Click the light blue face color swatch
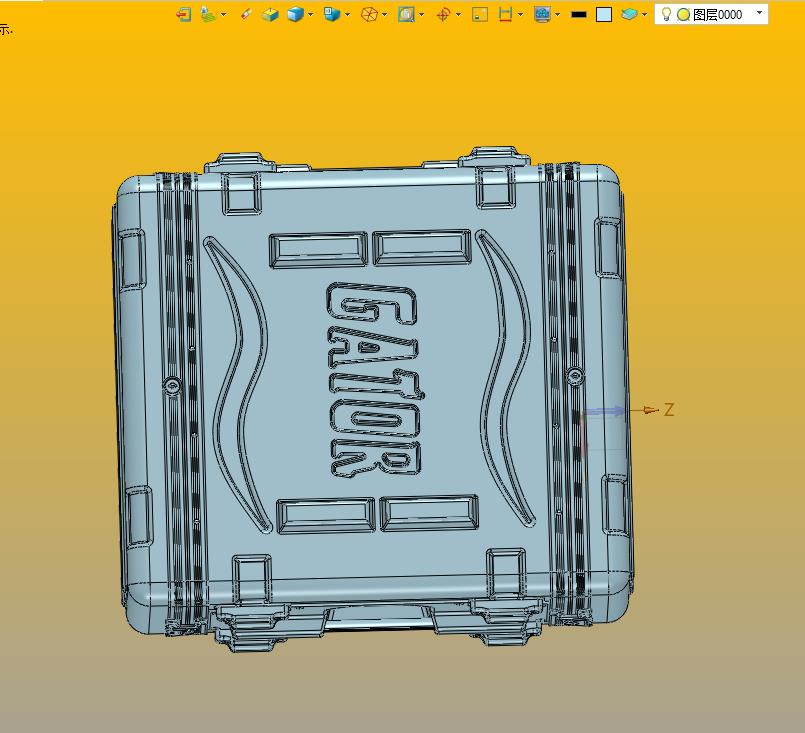This screenshot has height=733, width=805. [x=604, y=14]
